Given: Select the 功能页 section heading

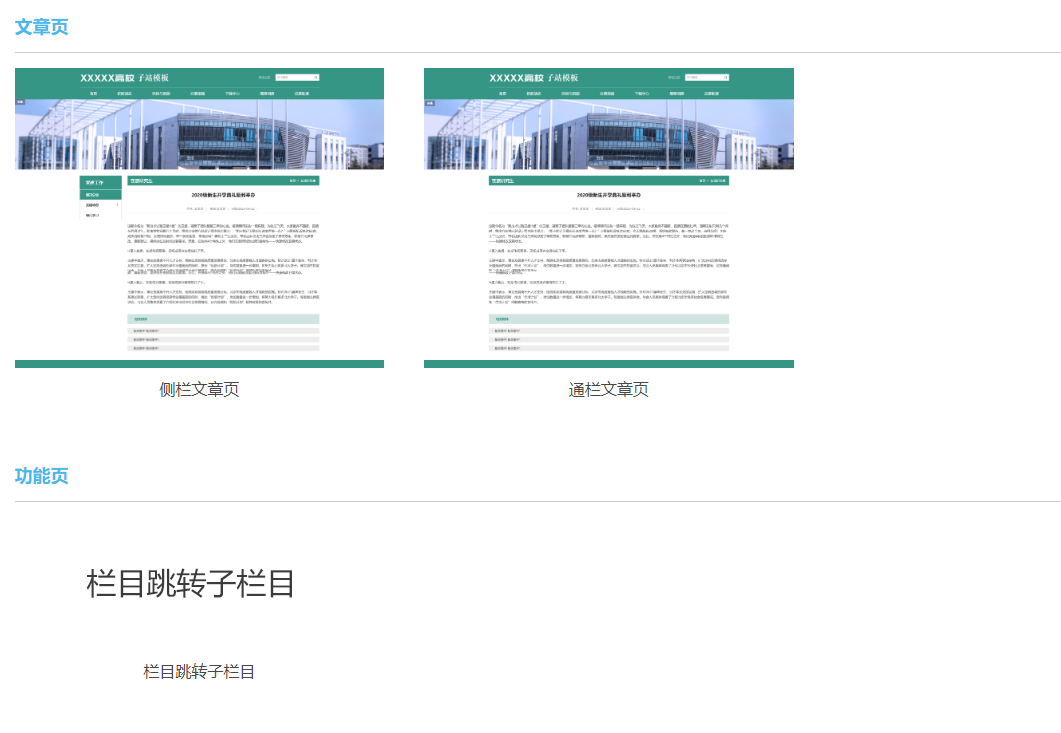Looking at the screenshot, I should (42, 476).
